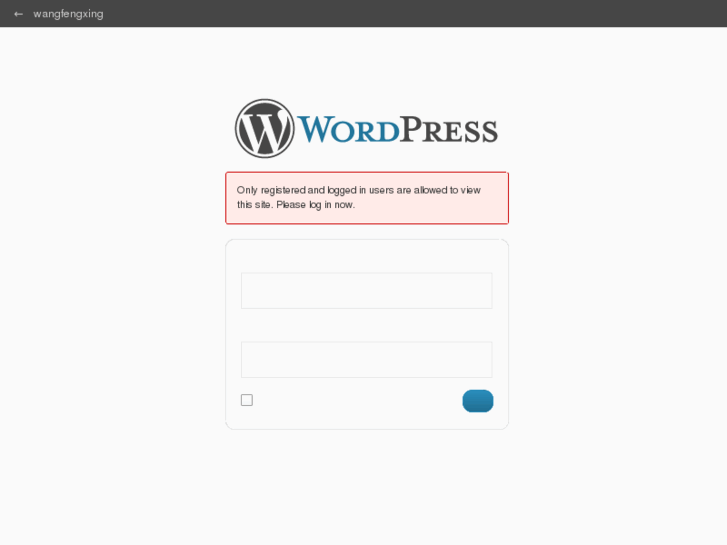Click the blue login submit button
Viewport: 727px width, 545px height.
tap(478, 401)
